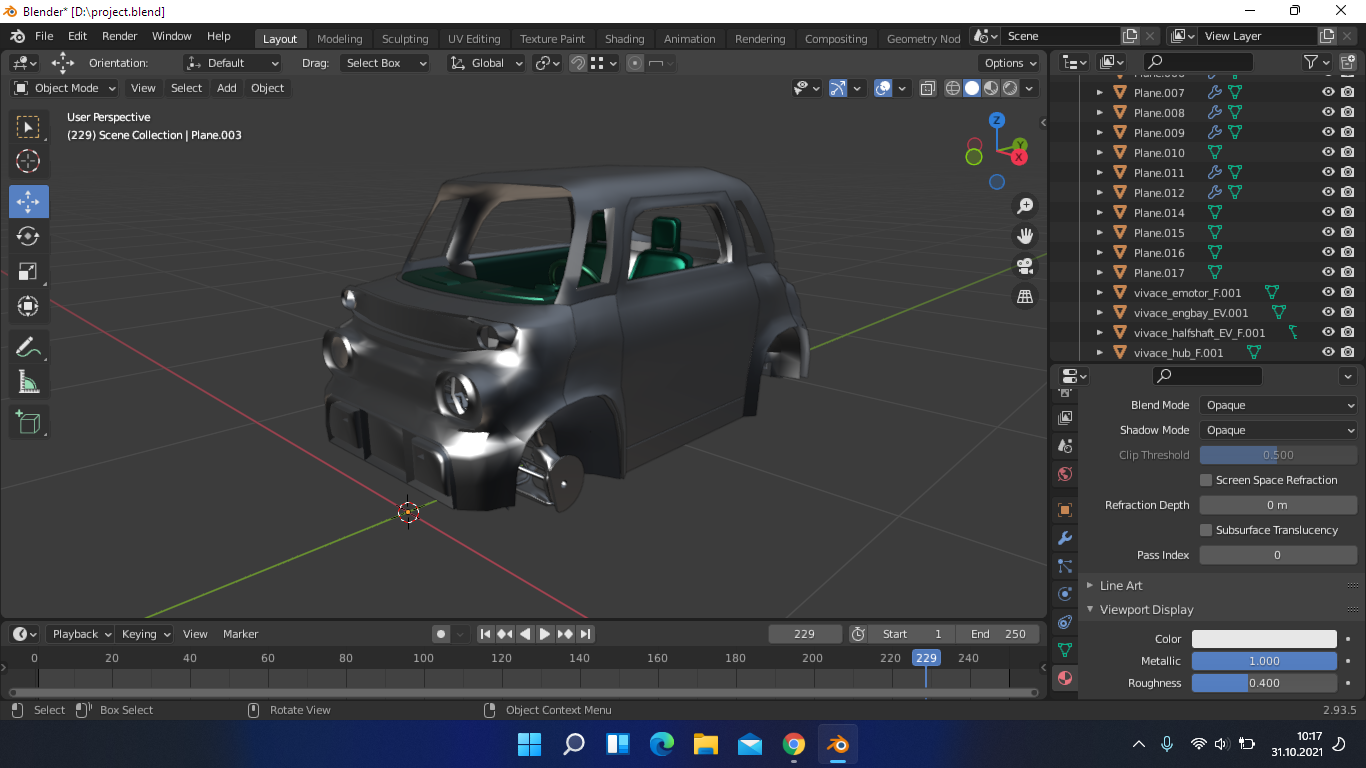
Task: Open Microsoft Edge from the taskbar
Action: click(662, 744)
